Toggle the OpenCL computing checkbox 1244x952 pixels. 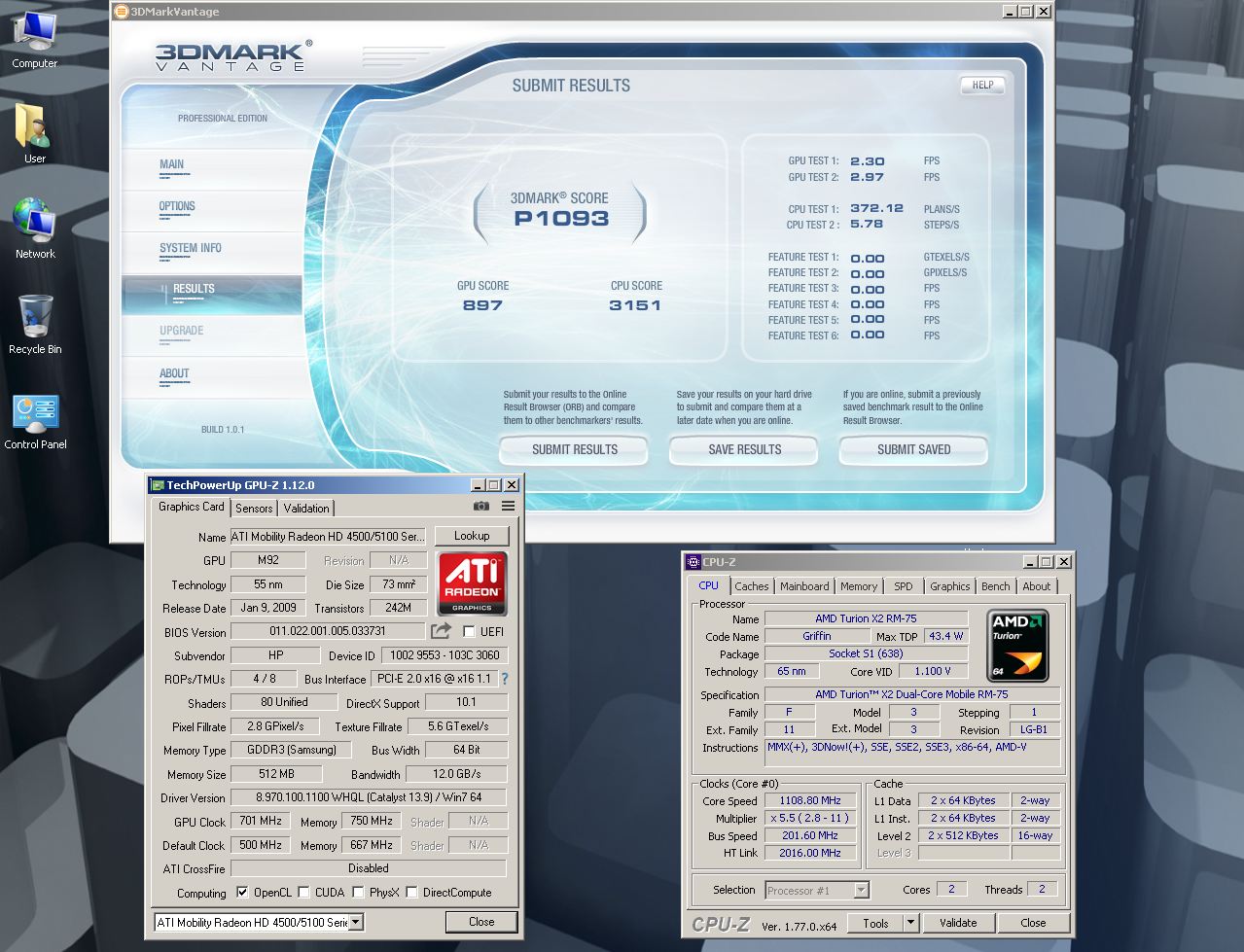(242, 893)
